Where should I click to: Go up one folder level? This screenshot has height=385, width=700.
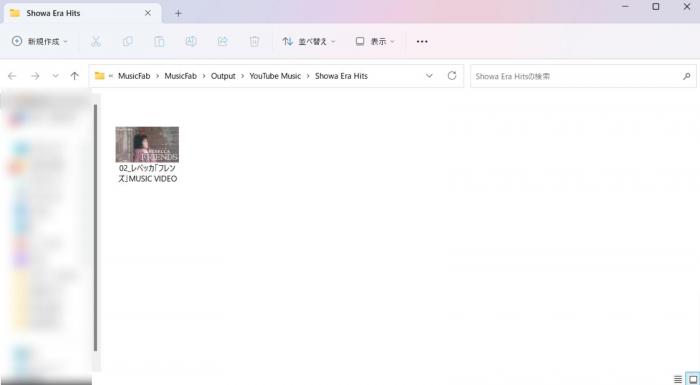(x=75, y=76)
